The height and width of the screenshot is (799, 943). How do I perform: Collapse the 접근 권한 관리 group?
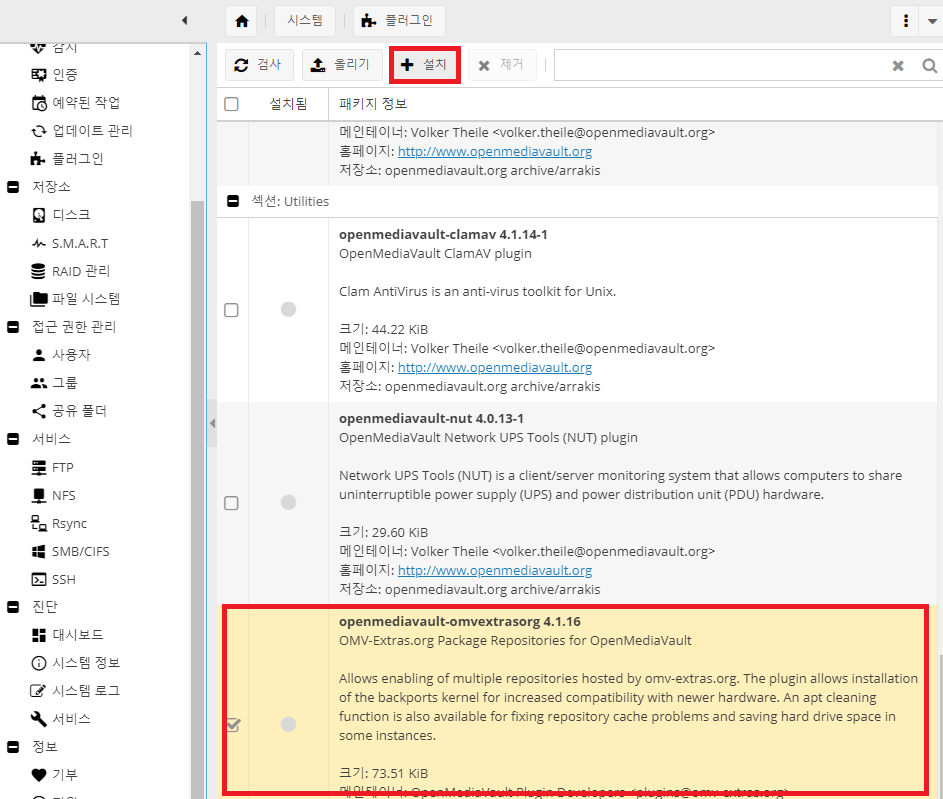point(13,327)
